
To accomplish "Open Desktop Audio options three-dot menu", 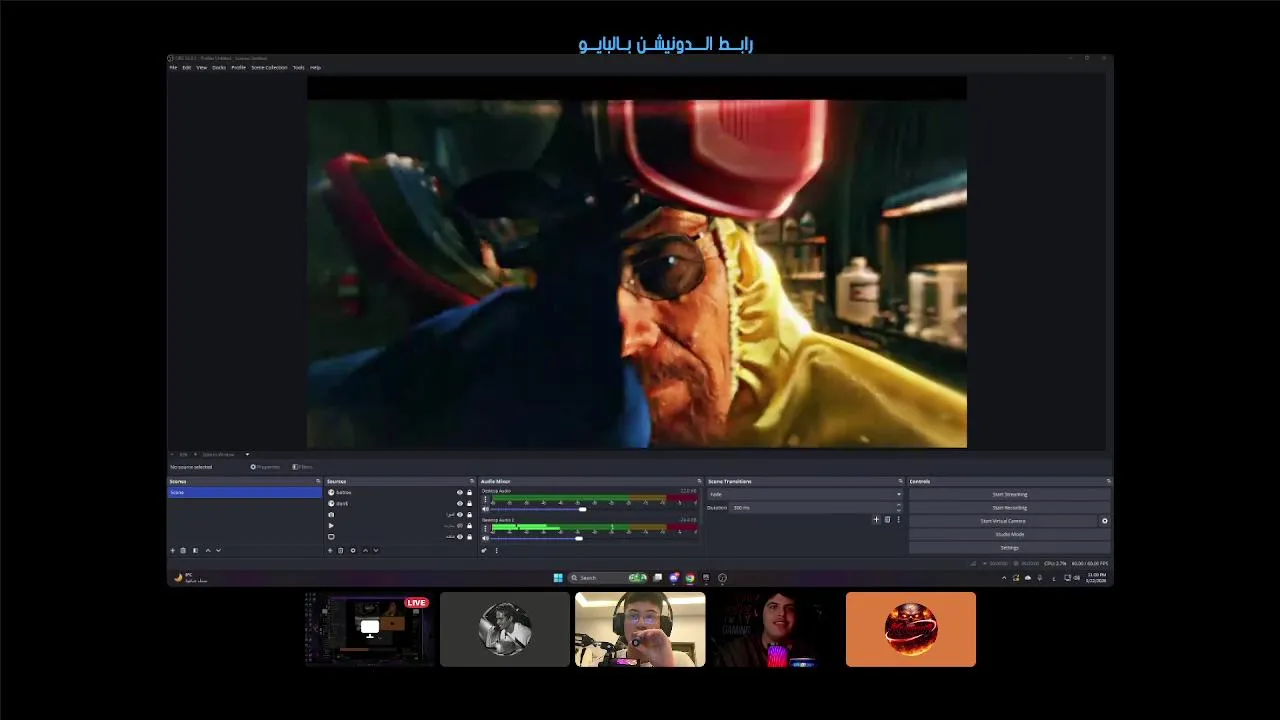I will pos(486,499).
